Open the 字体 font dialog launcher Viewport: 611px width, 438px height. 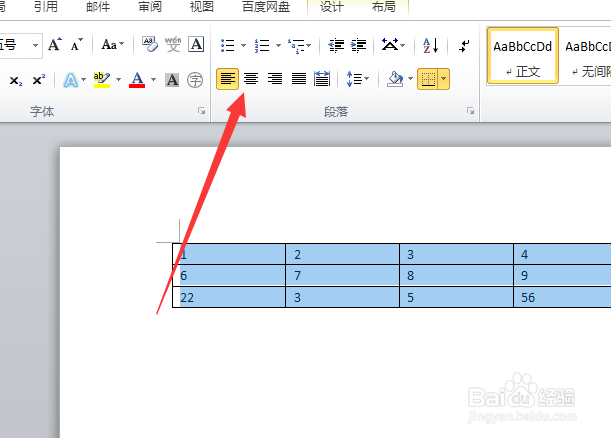(201, 111)
